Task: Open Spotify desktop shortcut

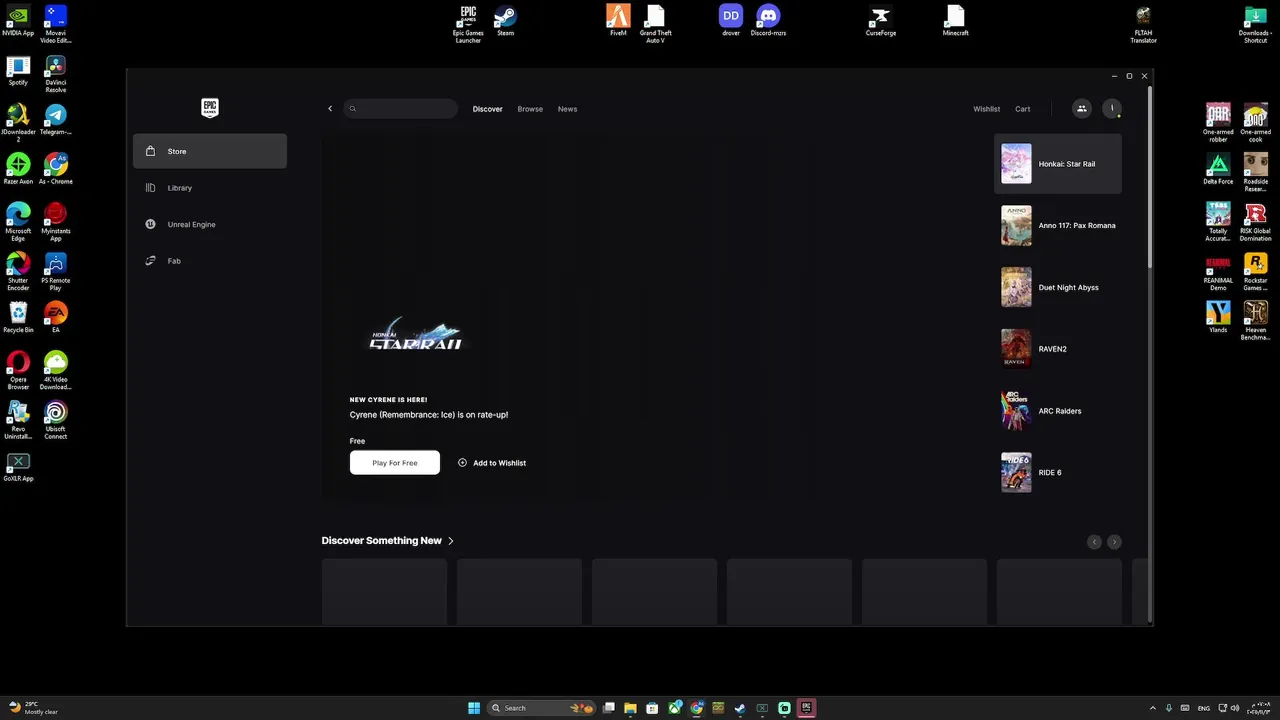Action: point(18,71)
